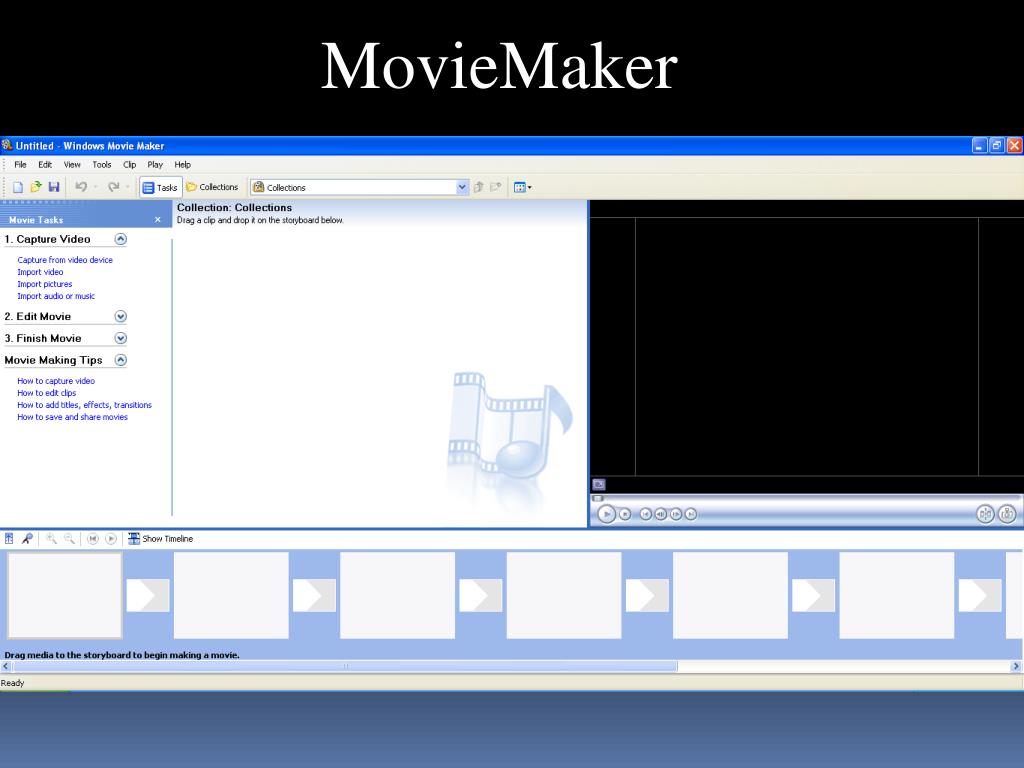The height and width of the screenshot is (768, 1024).
Task: Click the storyboard scroll right arrow
Action: click(x=1016, y=667)
